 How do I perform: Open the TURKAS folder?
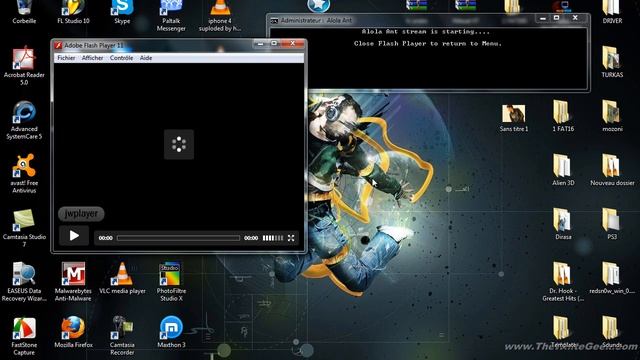click(612, 62)
